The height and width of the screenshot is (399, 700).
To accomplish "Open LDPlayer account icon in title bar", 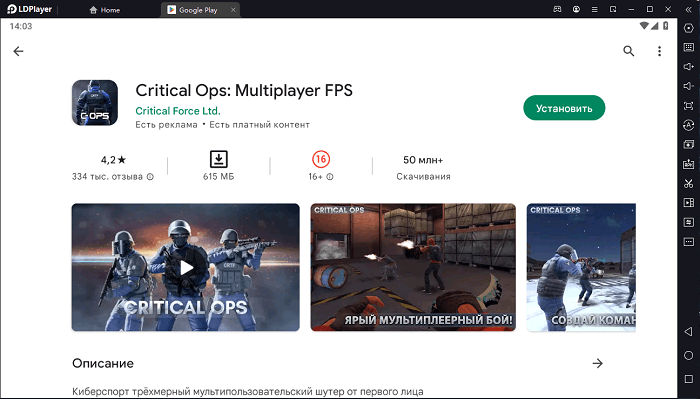I will point(576,9).
